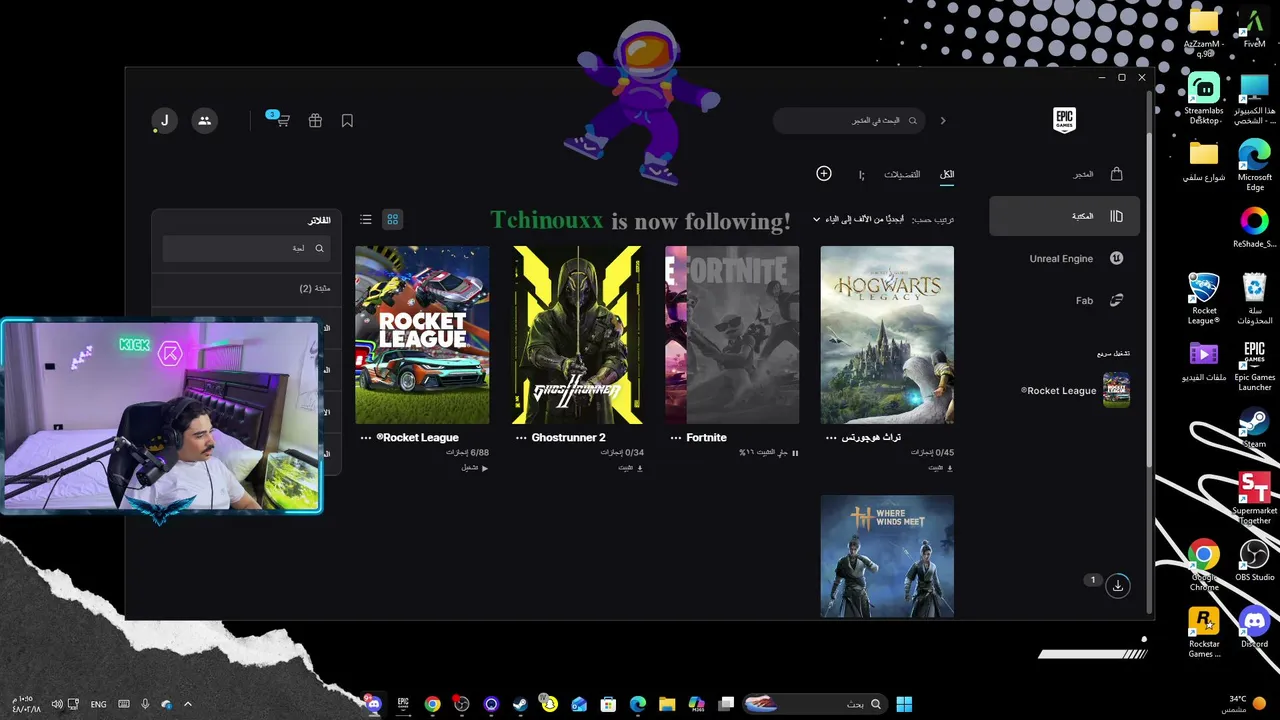
Task: Open Steam from the taskbar
Action: click(x=520, y=704)
